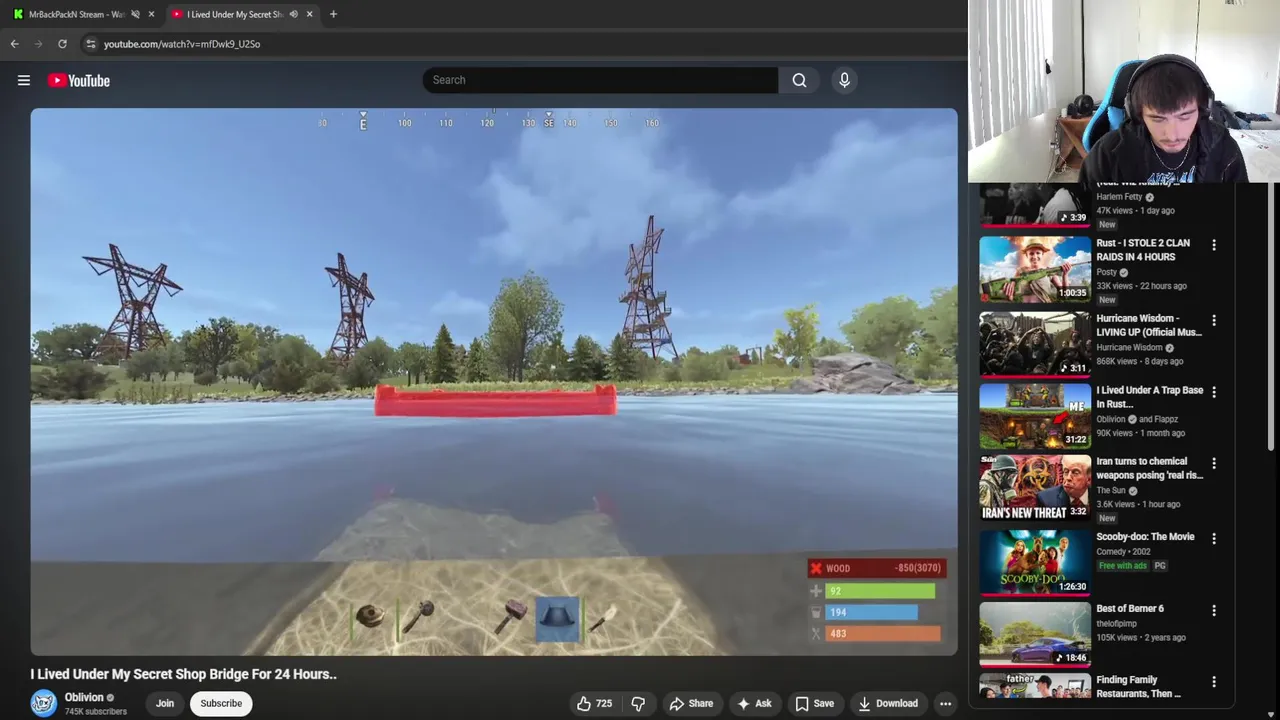Open title 'Scooby-doo: The Movie'
Viewport: 1280px width, 720px height.
click(x=1145, y=537)
